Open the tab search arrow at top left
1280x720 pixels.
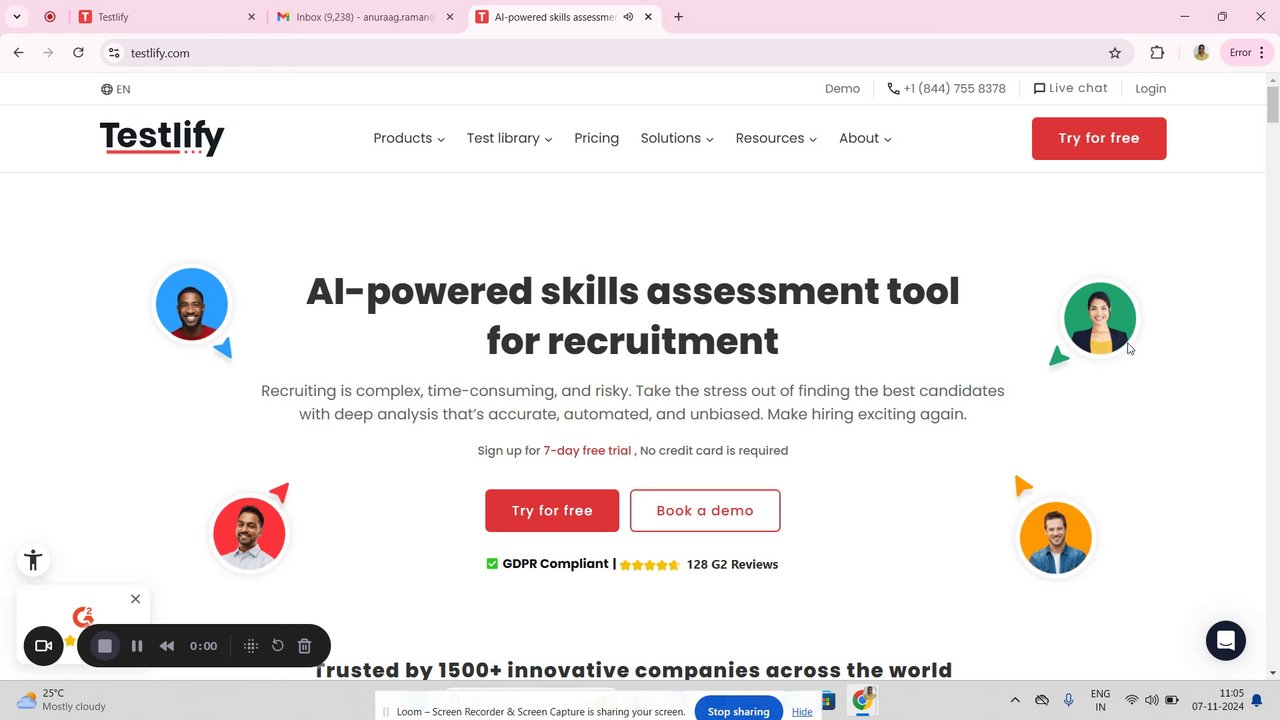coord(17,17)
